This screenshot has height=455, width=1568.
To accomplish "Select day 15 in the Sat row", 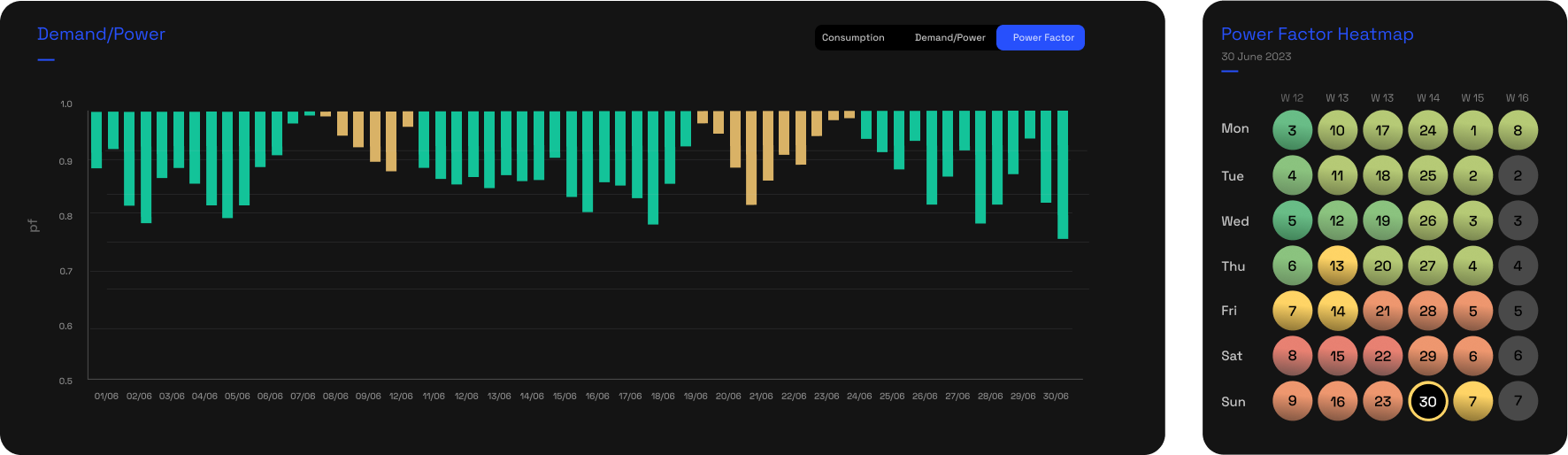I will [x=1337, y=356].
